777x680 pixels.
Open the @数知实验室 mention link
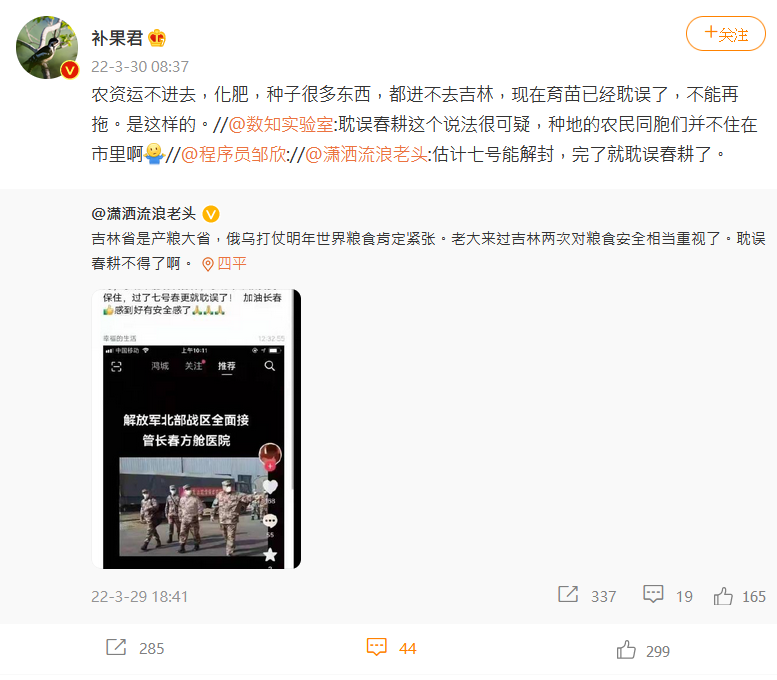point(281,124)
